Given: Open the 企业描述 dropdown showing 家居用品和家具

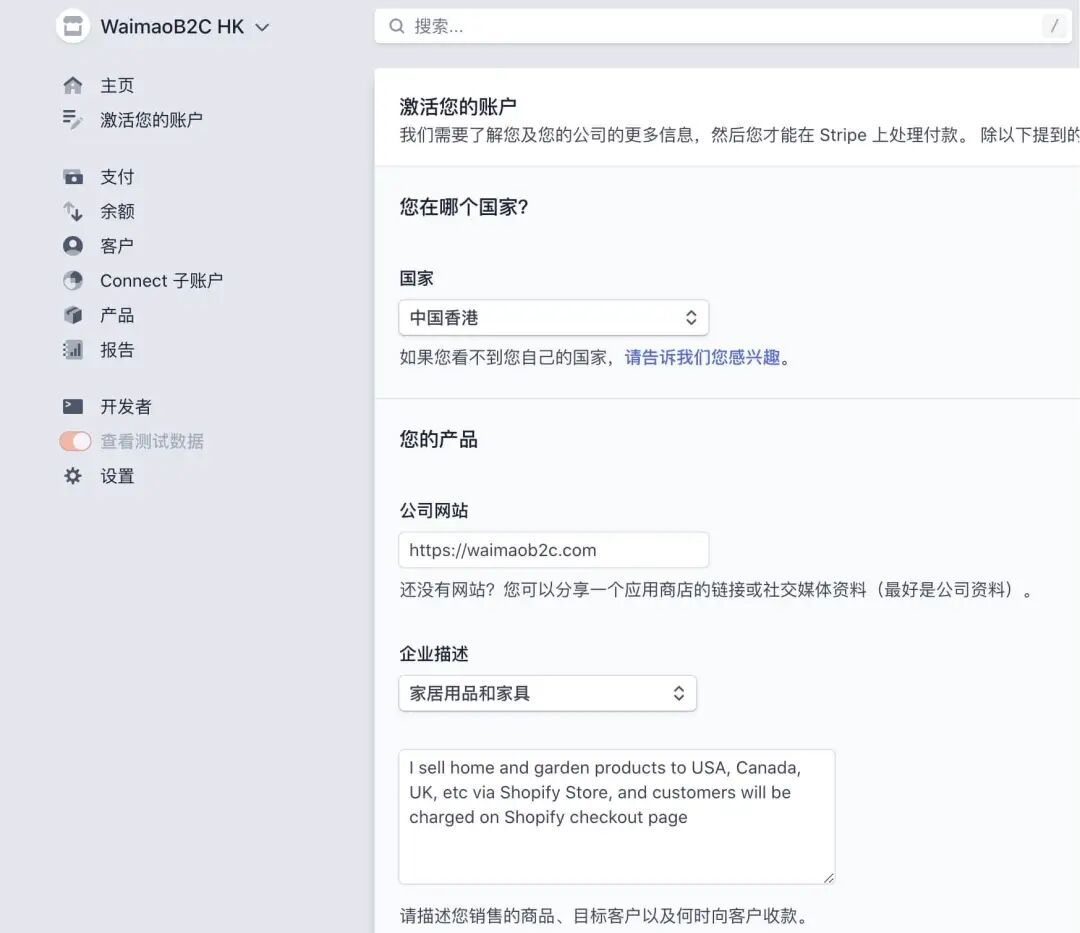Looking at the screenshot, I should coord(548,693).
